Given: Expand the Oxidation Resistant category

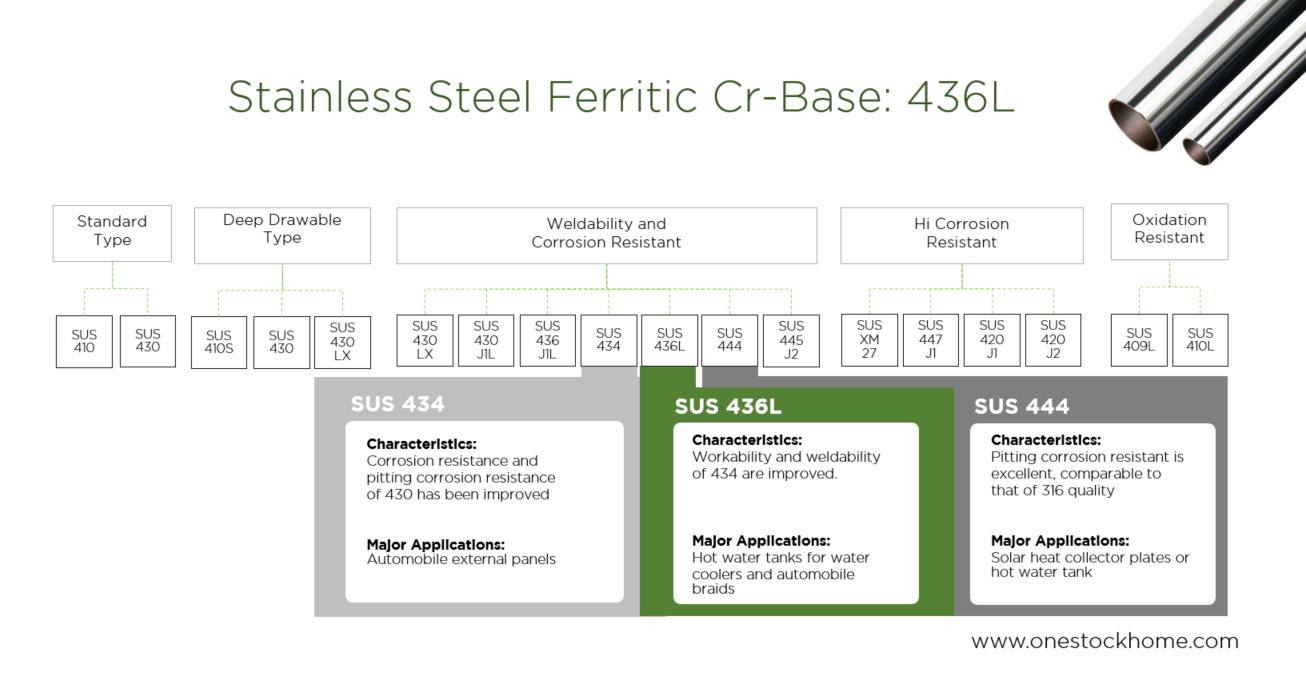Looking at the screenshot, I should [x=1168, y=231].
